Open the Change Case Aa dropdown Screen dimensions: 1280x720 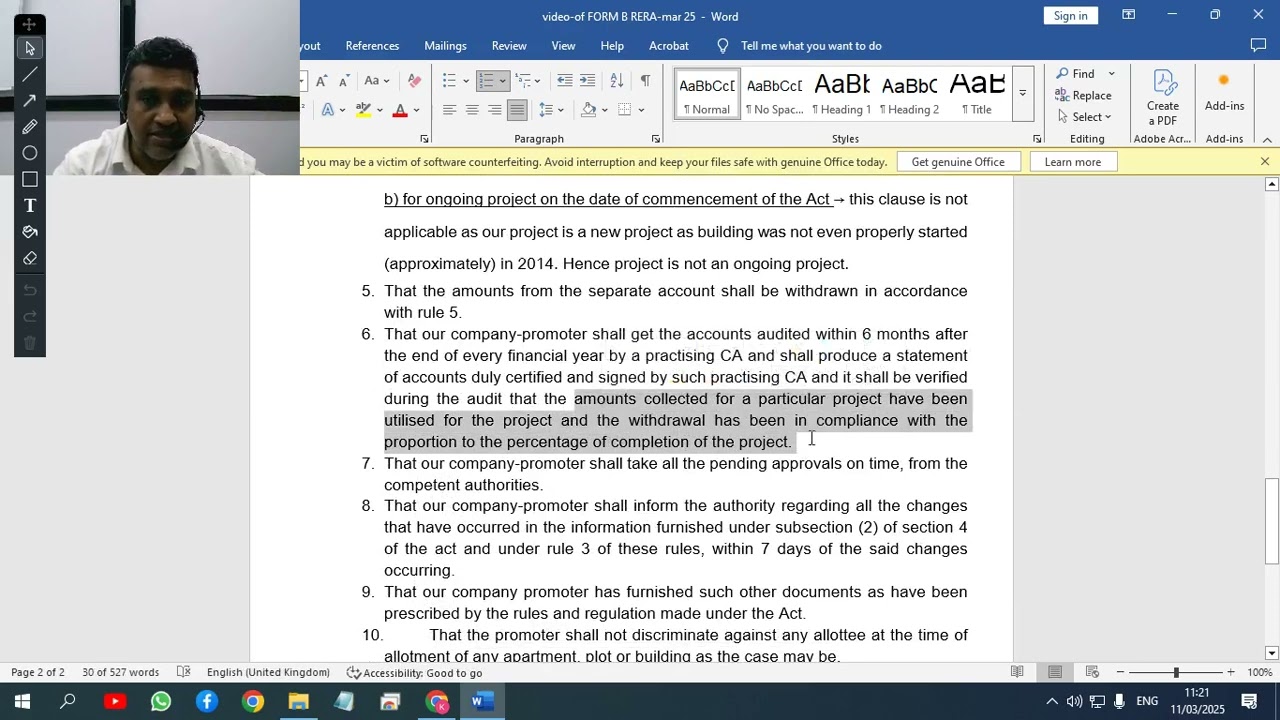click(377, 81)
